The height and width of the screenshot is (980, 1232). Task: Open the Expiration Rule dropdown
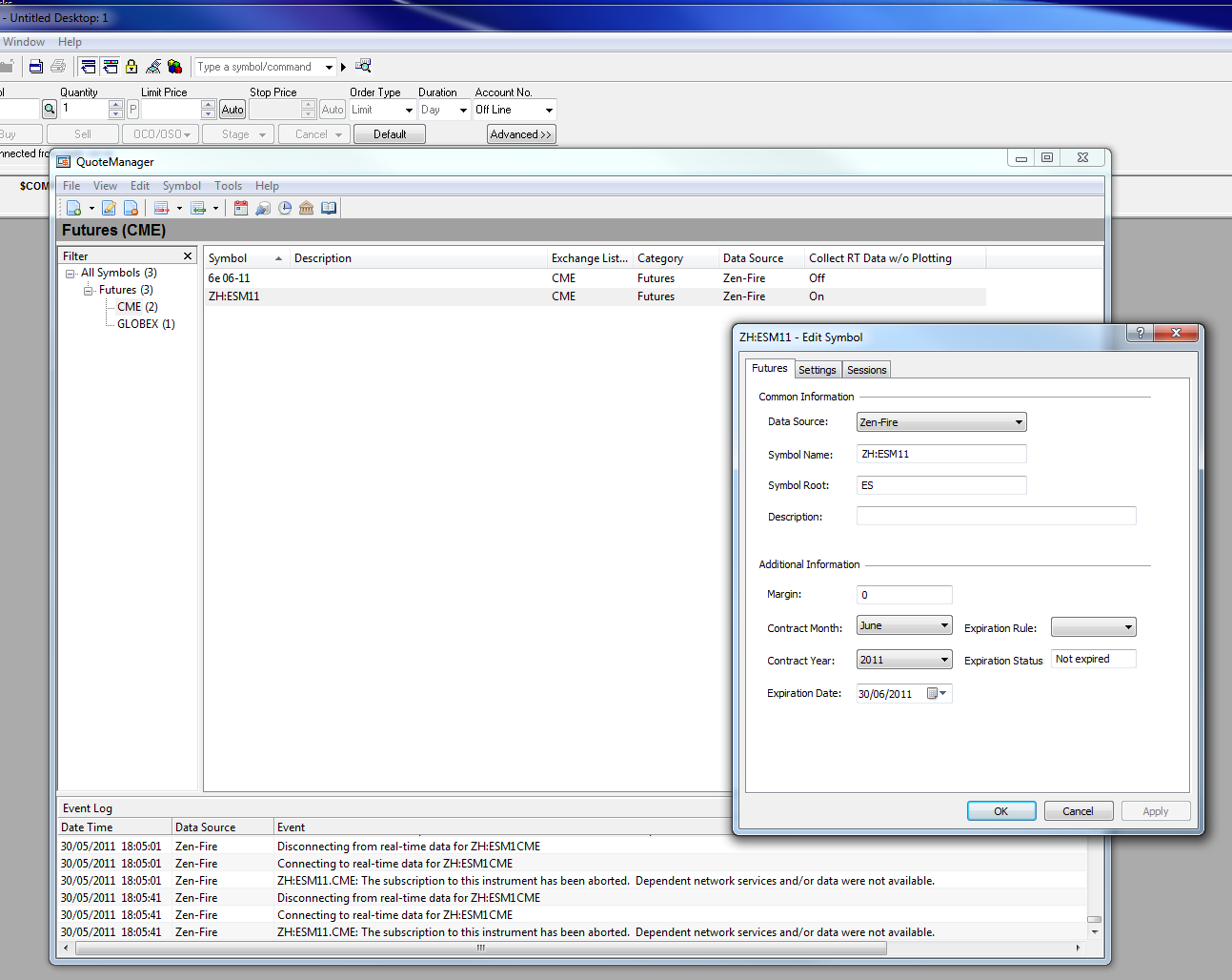click(1094, 627)
